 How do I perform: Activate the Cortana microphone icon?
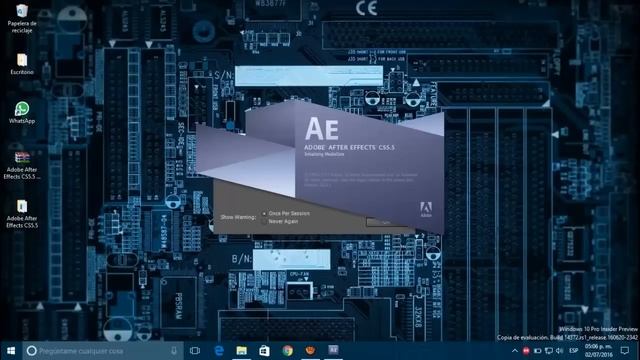point(174,351)
